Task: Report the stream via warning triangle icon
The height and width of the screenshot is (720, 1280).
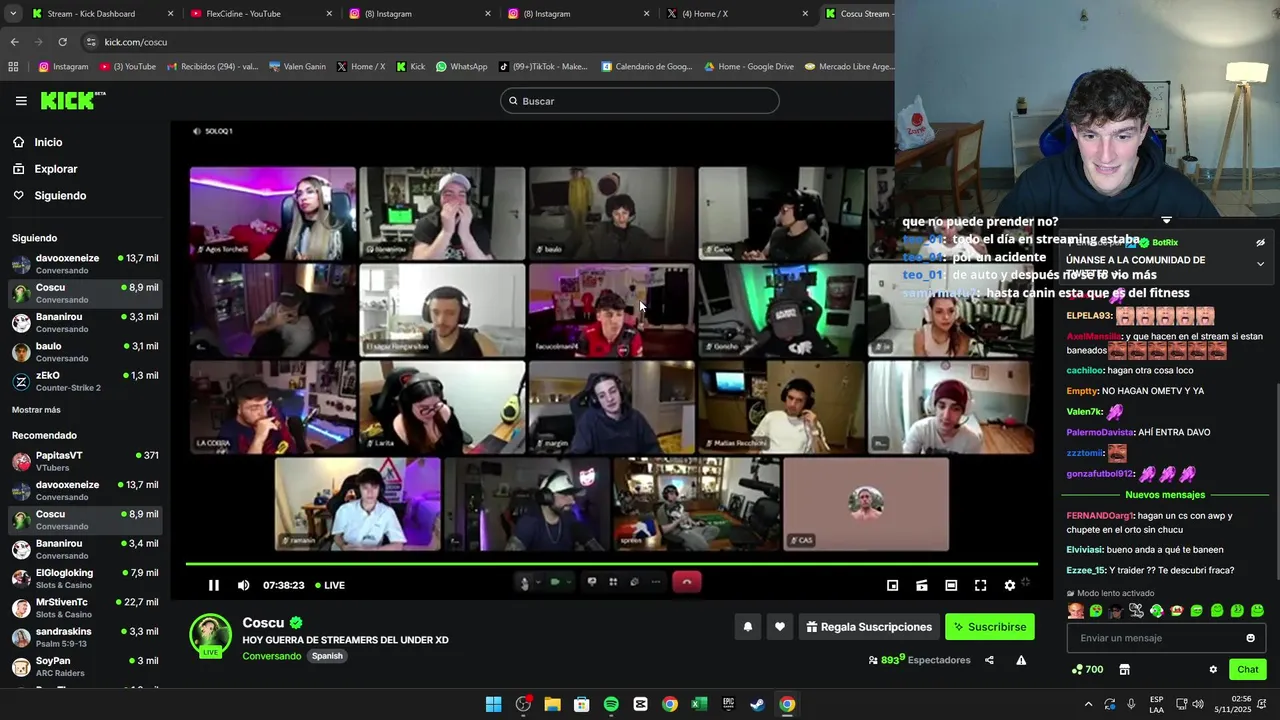Action: (x=1021, y=660)
